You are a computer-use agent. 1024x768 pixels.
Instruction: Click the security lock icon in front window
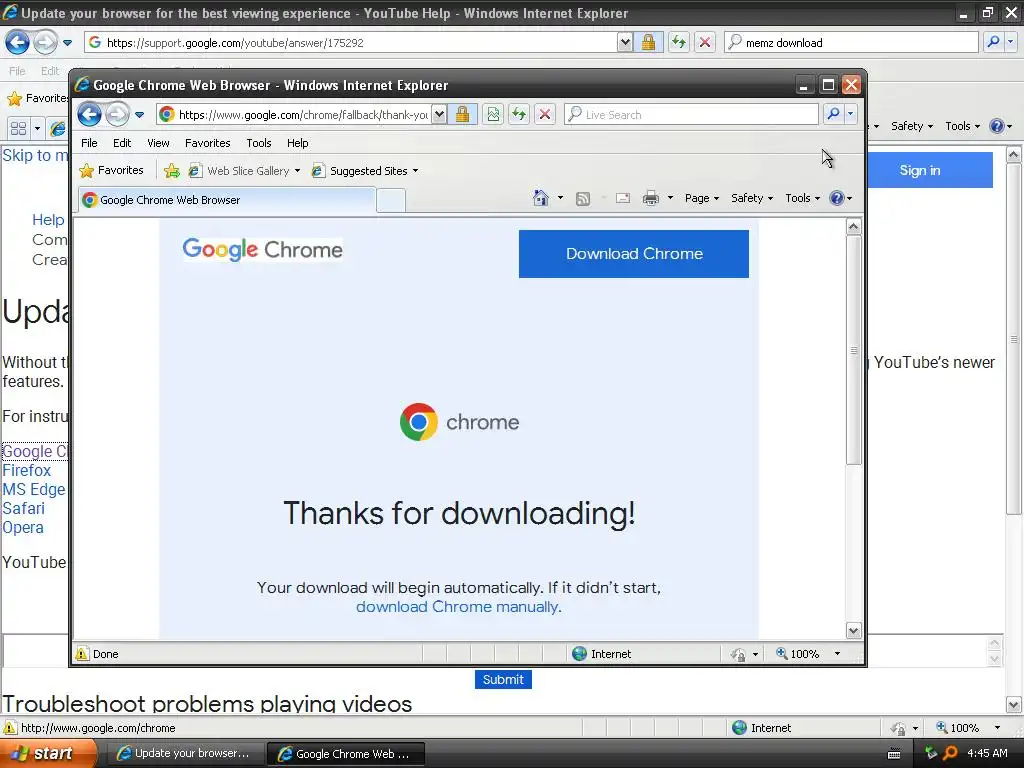[x=462, y=114]
